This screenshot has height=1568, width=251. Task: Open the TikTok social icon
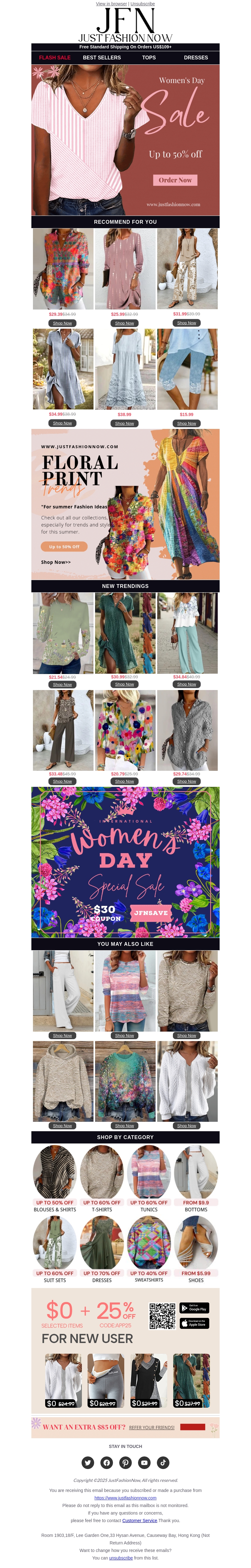tap(163, 1462)
